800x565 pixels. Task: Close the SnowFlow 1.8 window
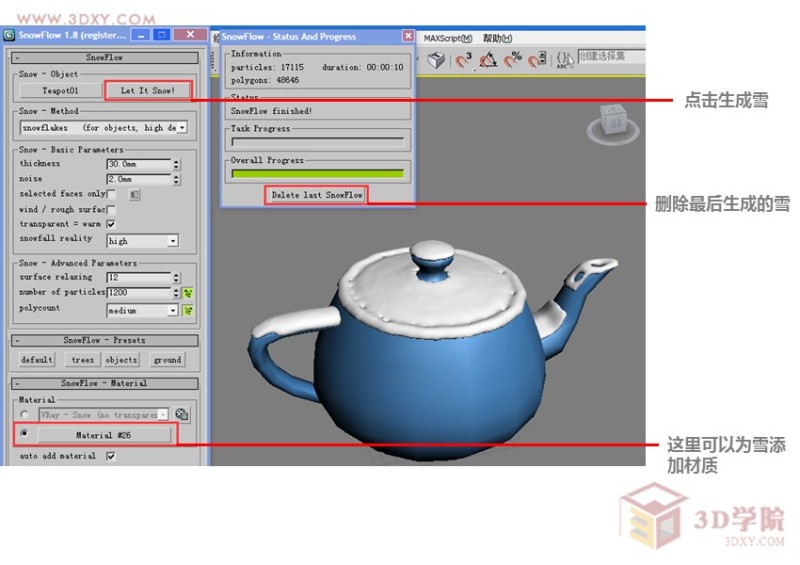coord(190,34)
